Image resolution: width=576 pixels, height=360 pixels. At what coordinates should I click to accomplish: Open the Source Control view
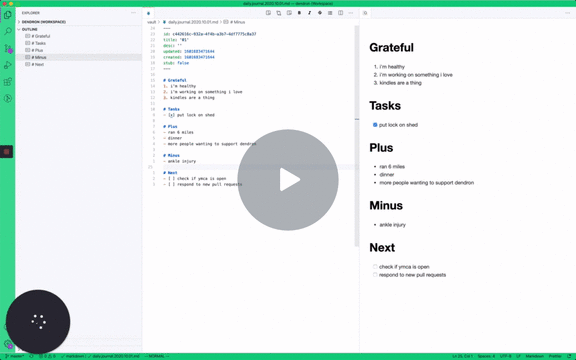8,48
